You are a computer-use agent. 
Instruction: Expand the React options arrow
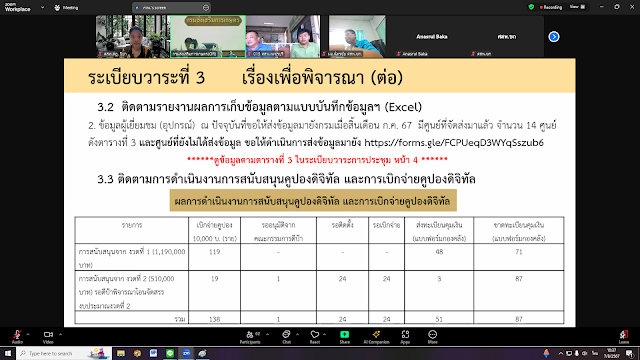(x=324, y=334)
